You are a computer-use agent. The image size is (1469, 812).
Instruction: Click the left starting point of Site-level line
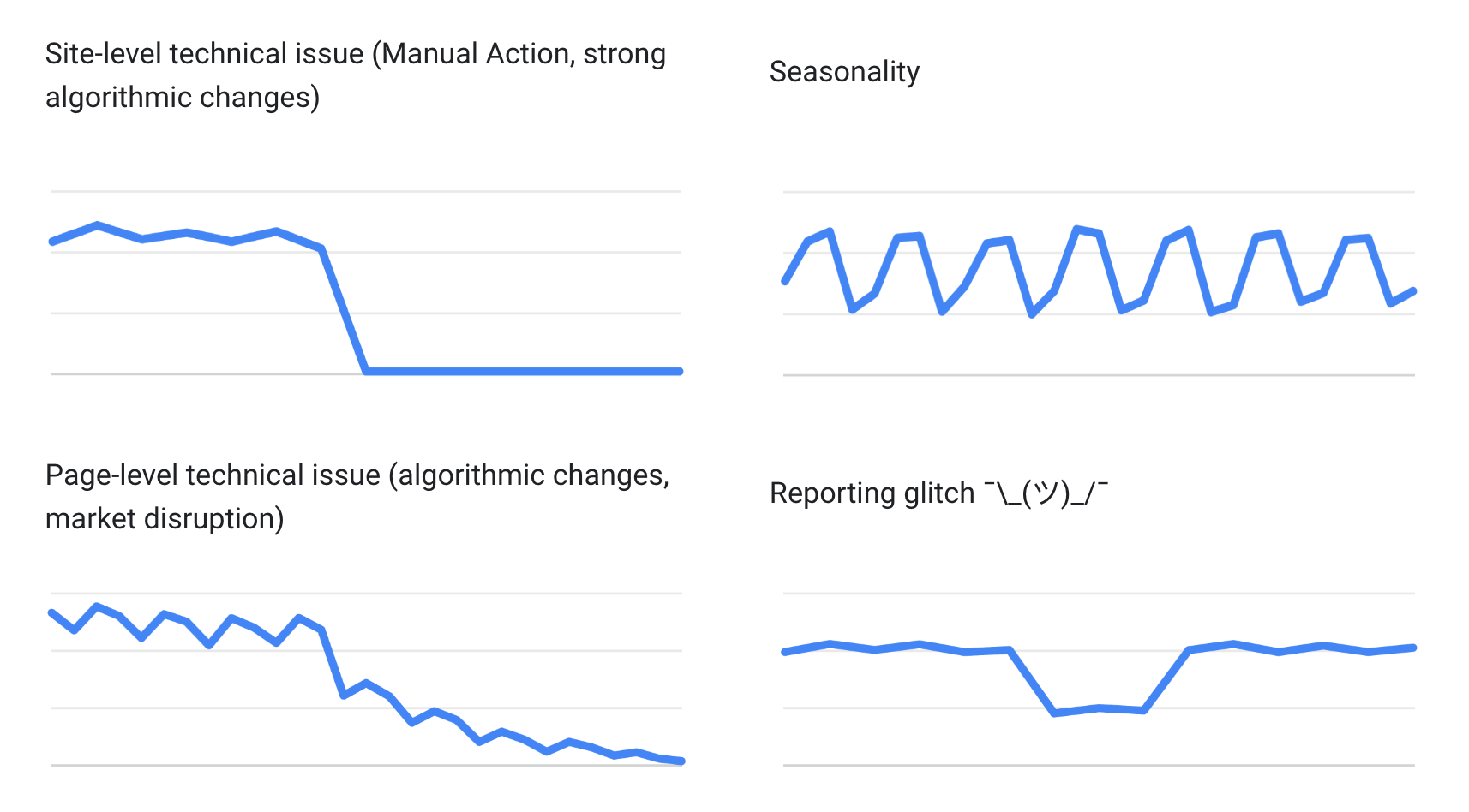(53, 242)
